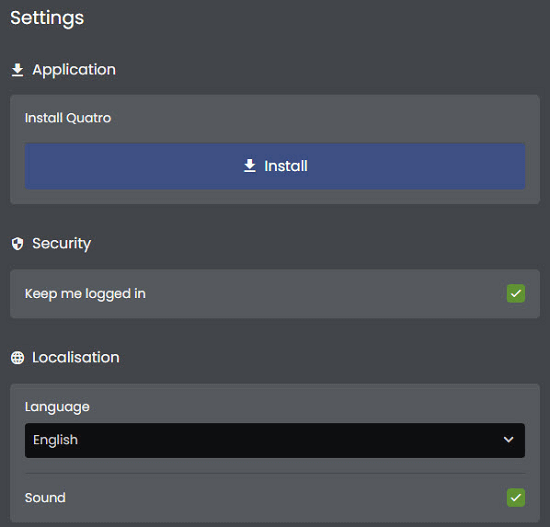Viewport: 550px width, 527px height.
Task: Click the Settings page title
Action: (x=47, y=18)
